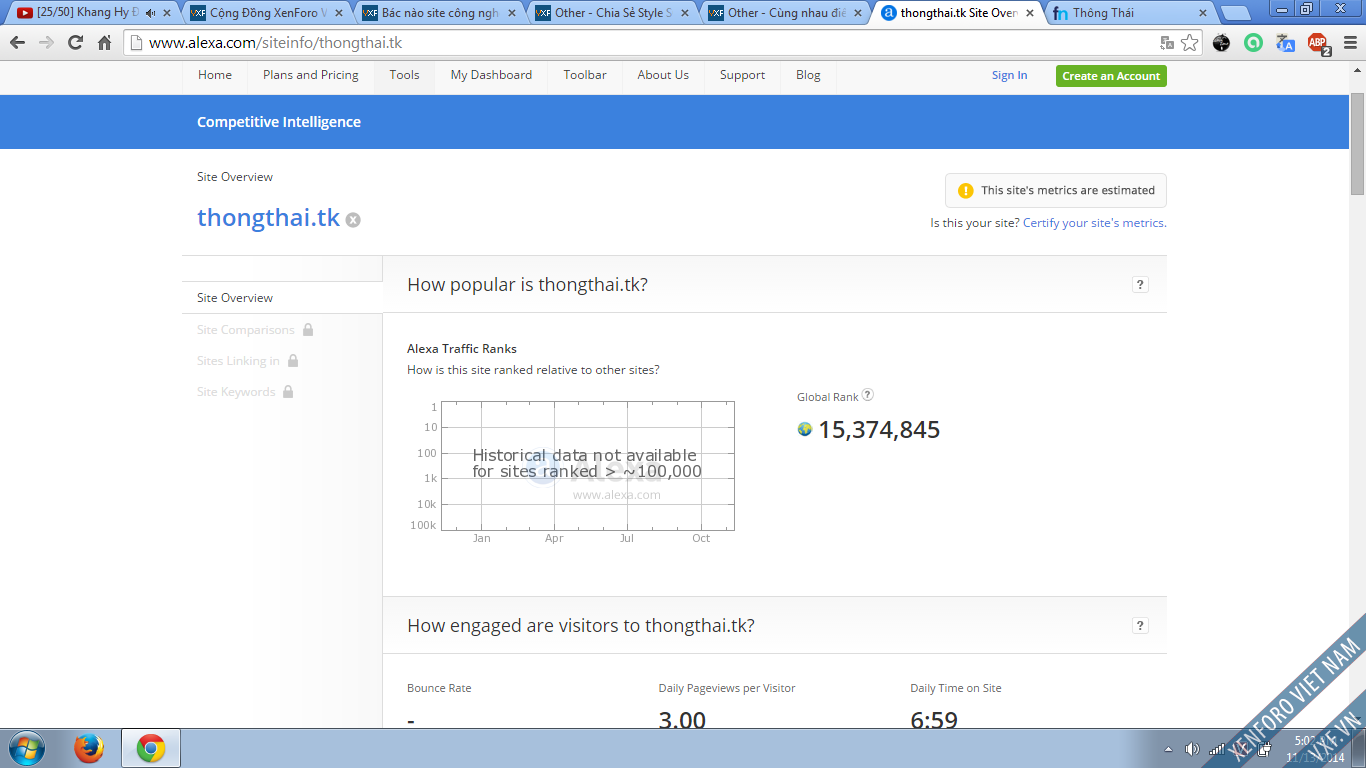The image size is (1366, 768).
Task: Open the volume control in system tray
Action: pos(1192,748)
